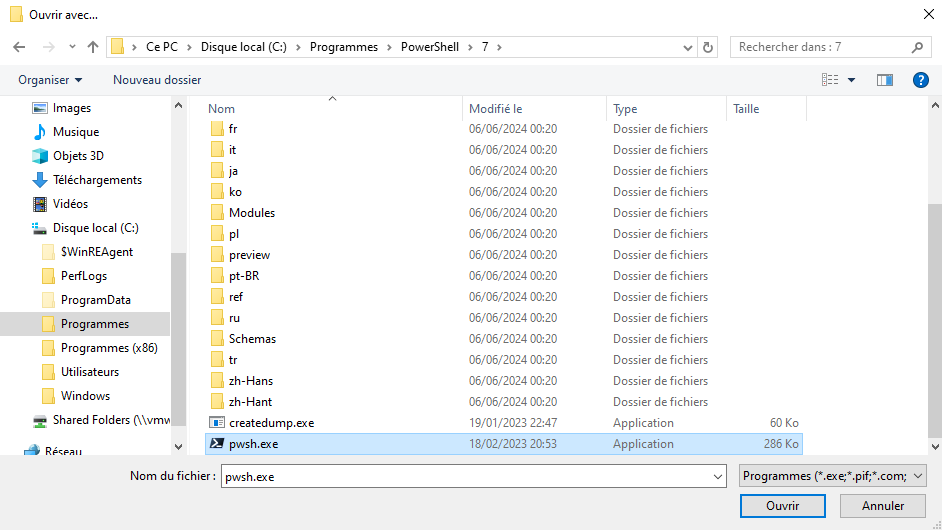This screenshot has height=530, width=942.
Task: Open the Organiser menu
Action: coord(50,80)
